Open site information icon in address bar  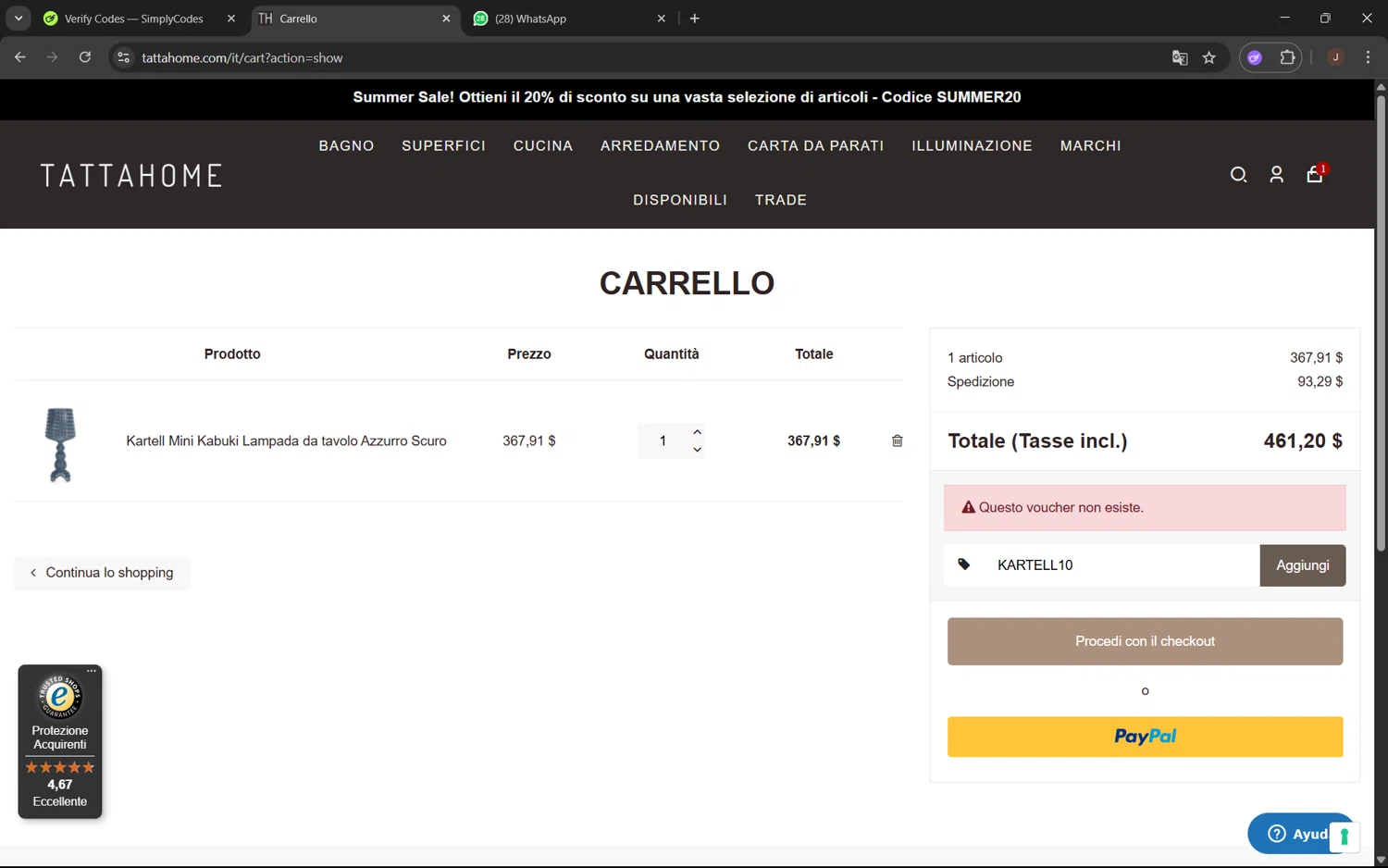tap(123, 57)
